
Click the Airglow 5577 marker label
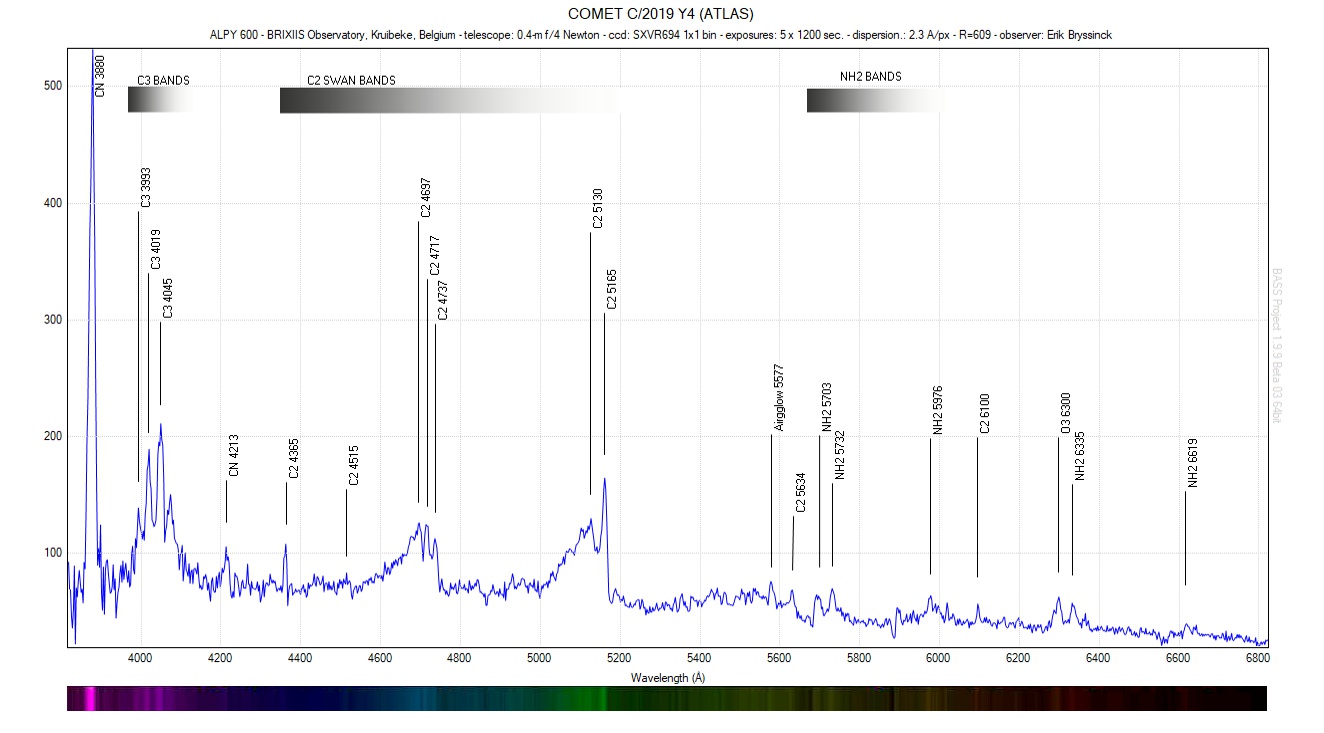[779, 398]
